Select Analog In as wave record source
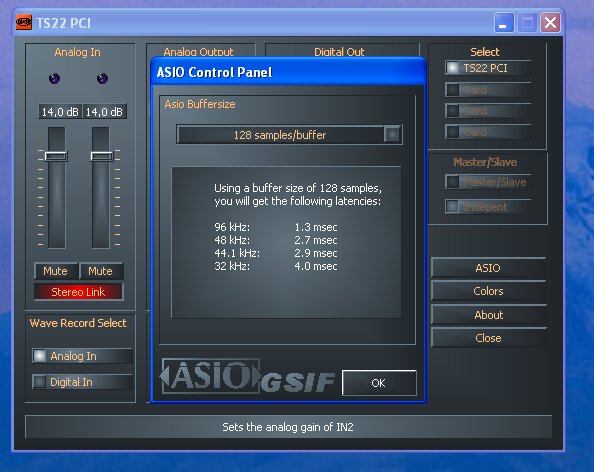 [x=82, y=356]
